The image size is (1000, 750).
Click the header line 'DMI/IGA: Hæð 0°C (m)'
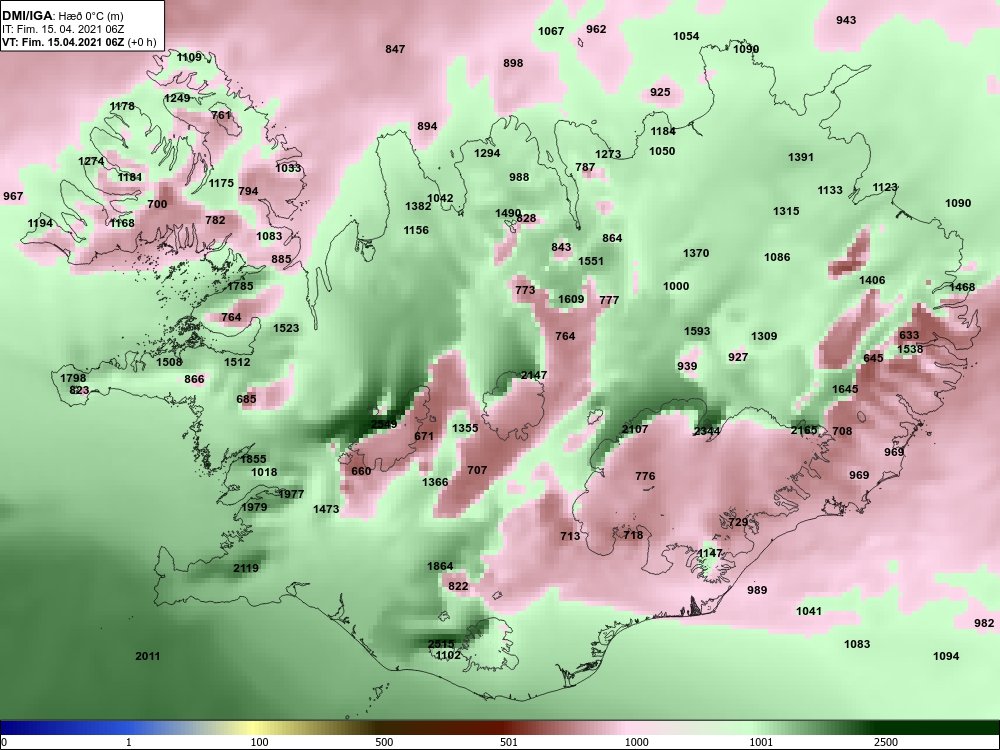[x=62, y=16]
